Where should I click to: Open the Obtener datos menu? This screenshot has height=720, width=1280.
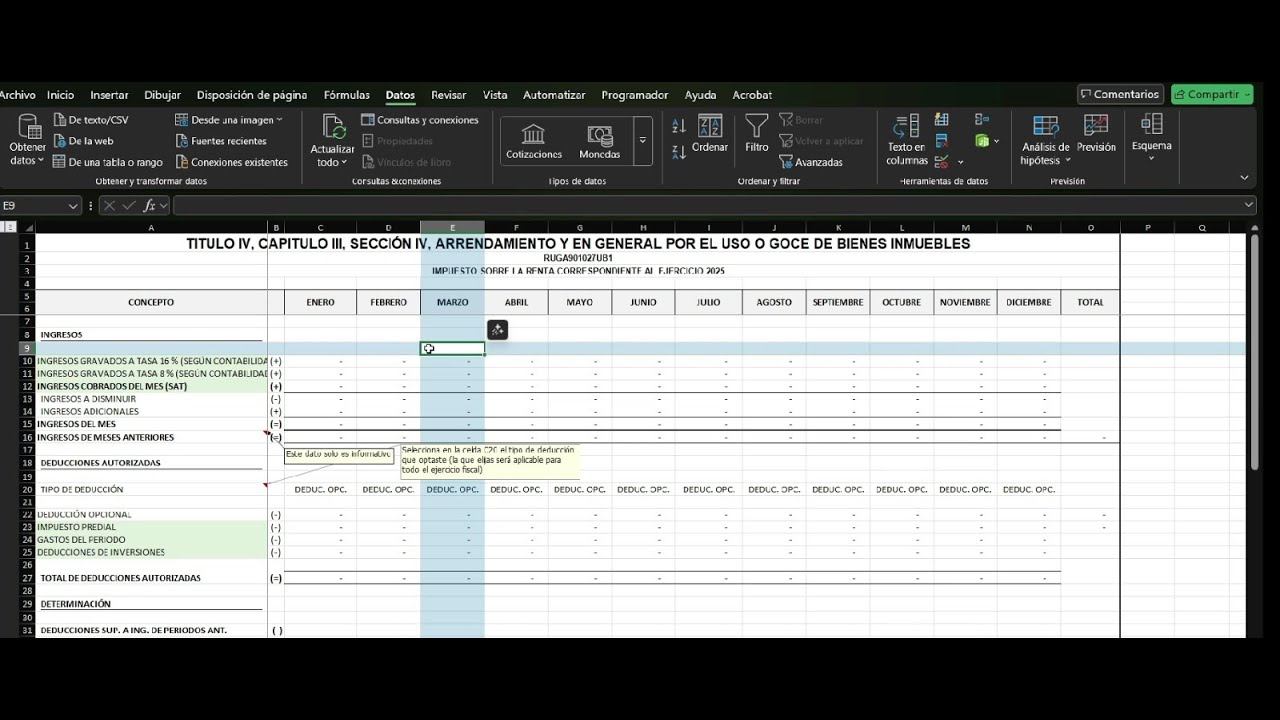click(x=27, y=140)
